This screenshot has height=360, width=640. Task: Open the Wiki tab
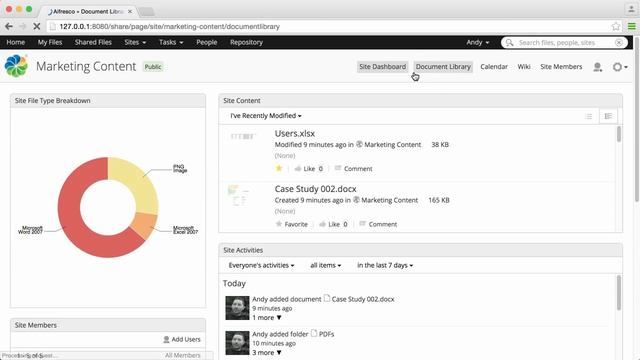[x=524, y=67]
